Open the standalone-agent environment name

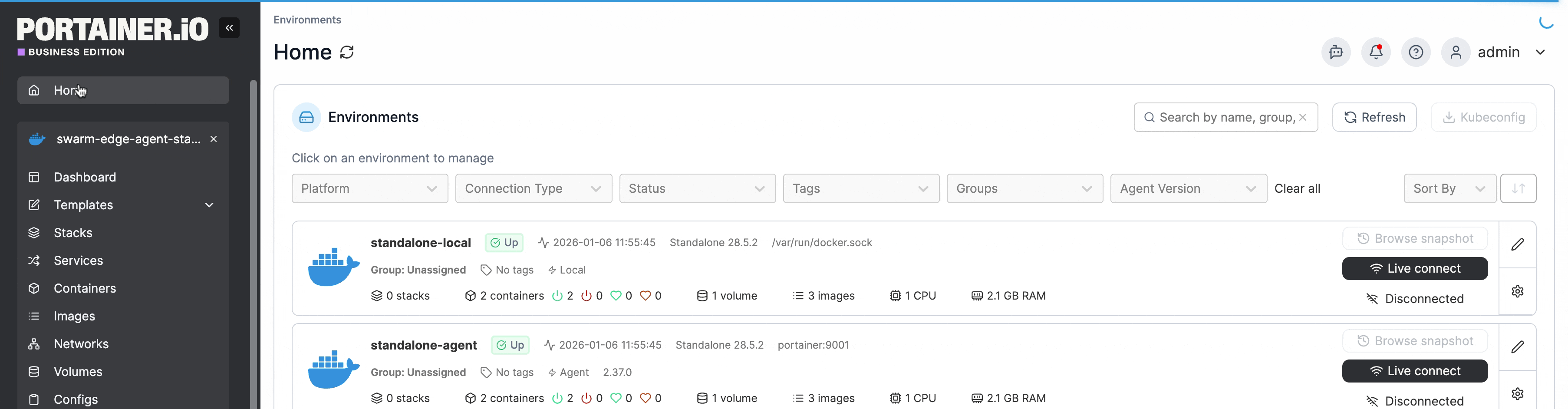424,345
